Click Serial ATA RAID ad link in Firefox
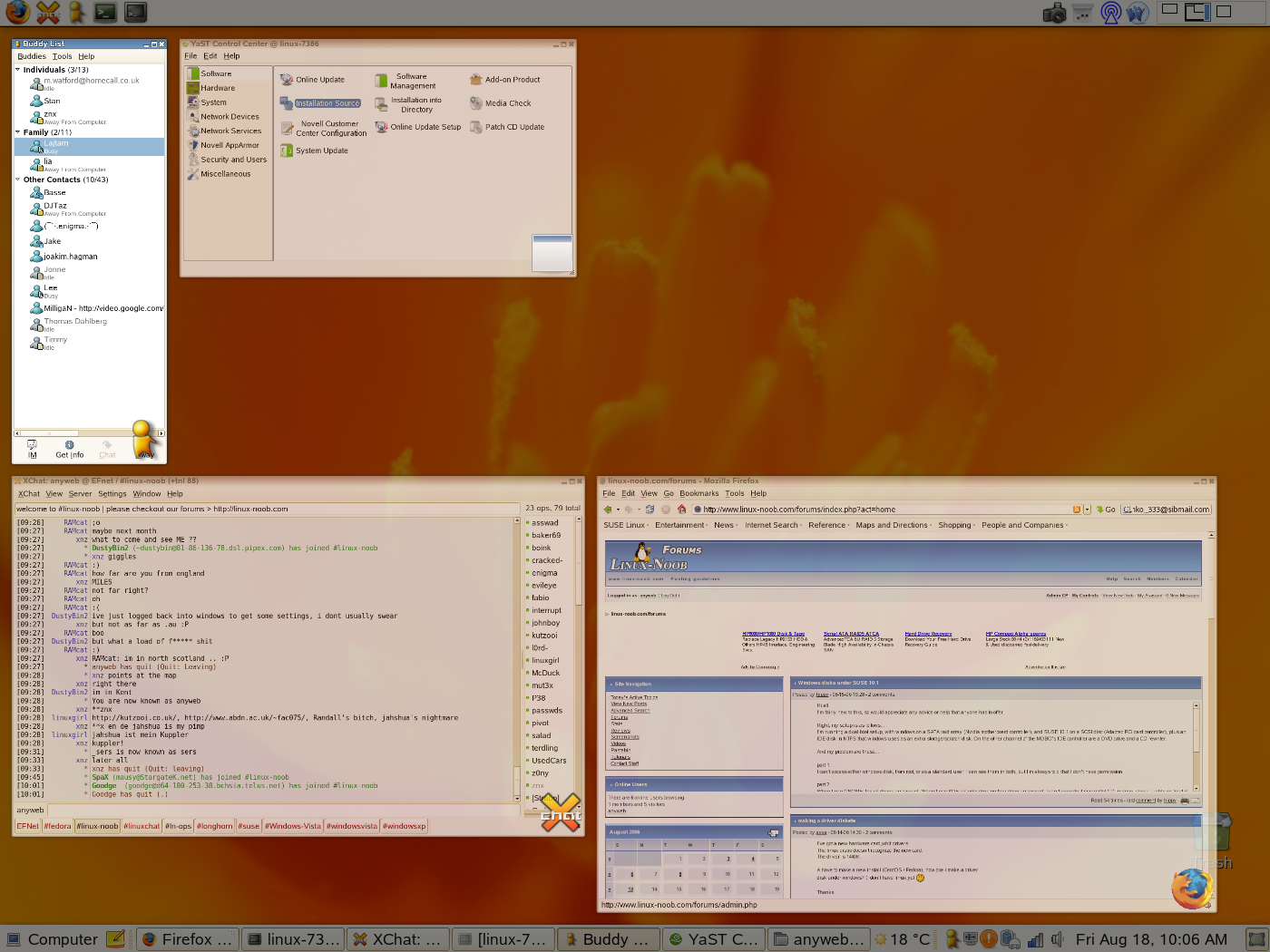The height and width of the screenshot is (952, 1270). pyautogui.click(x=851, y=634)
